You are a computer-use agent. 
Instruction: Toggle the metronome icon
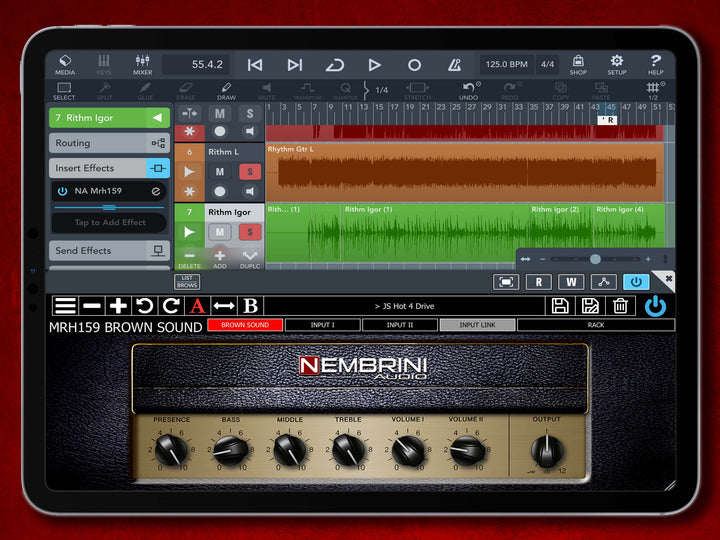[x=454, y=65]
